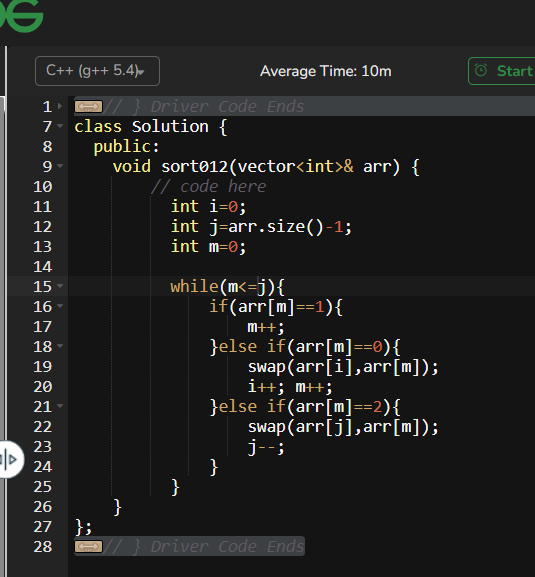Click the 'i++; m++;' line
Screen dimensions: 535x577
[290, 387]
